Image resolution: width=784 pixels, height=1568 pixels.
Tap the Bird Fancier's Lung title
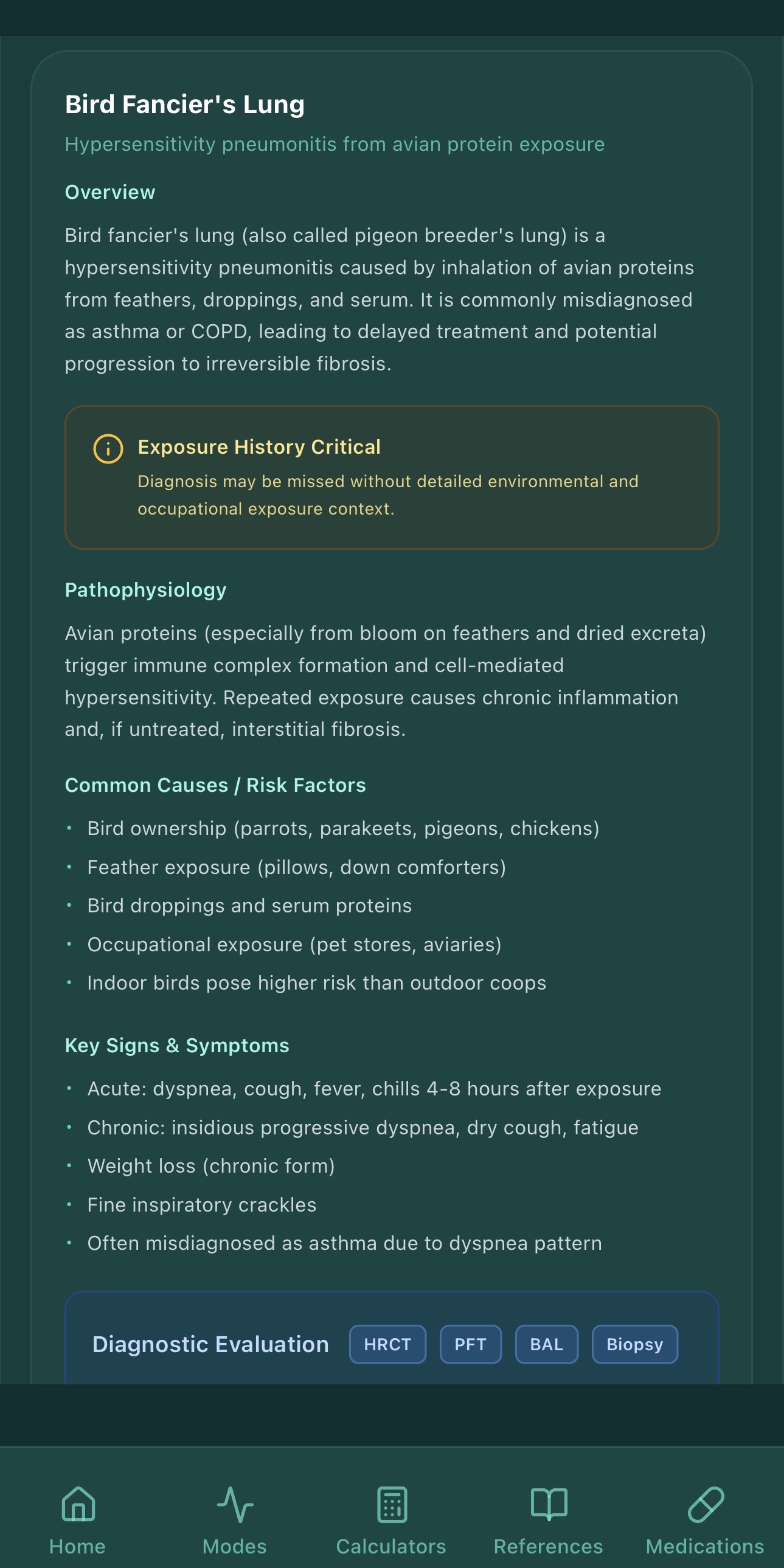click(184, 103)
